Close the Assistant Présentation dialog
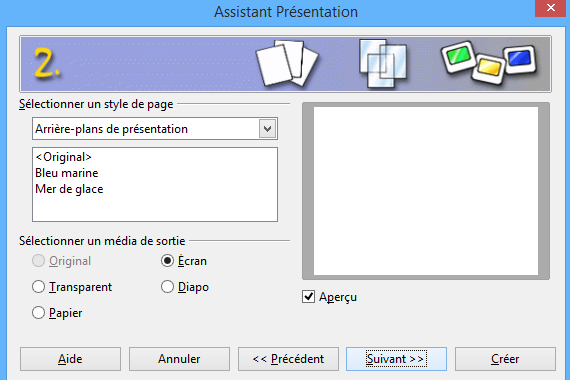Viewport: 570px width, 380px height. [551, 8]
